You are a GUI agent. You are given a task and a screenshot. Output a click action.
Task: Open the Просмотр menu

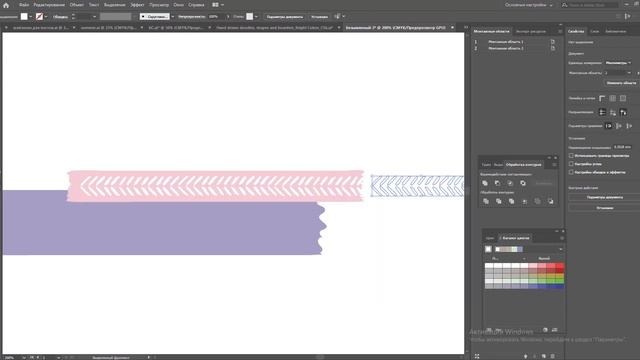click(159, 5)
